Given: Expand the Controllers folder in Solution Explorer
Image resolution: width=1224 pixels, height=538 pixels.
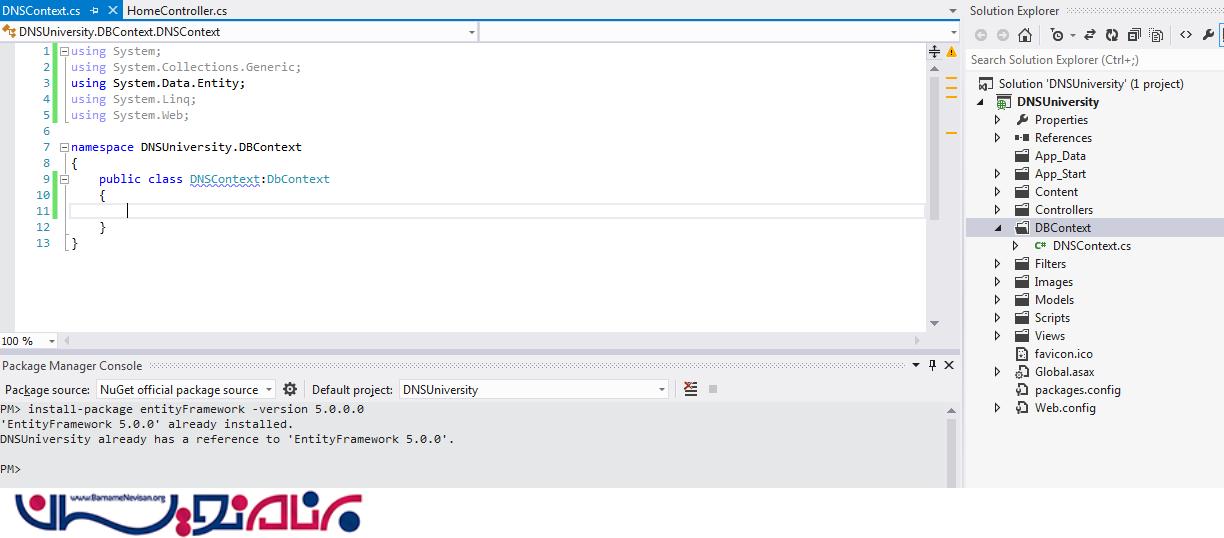Looking at the screenshot, I should [x=997, y=210].
